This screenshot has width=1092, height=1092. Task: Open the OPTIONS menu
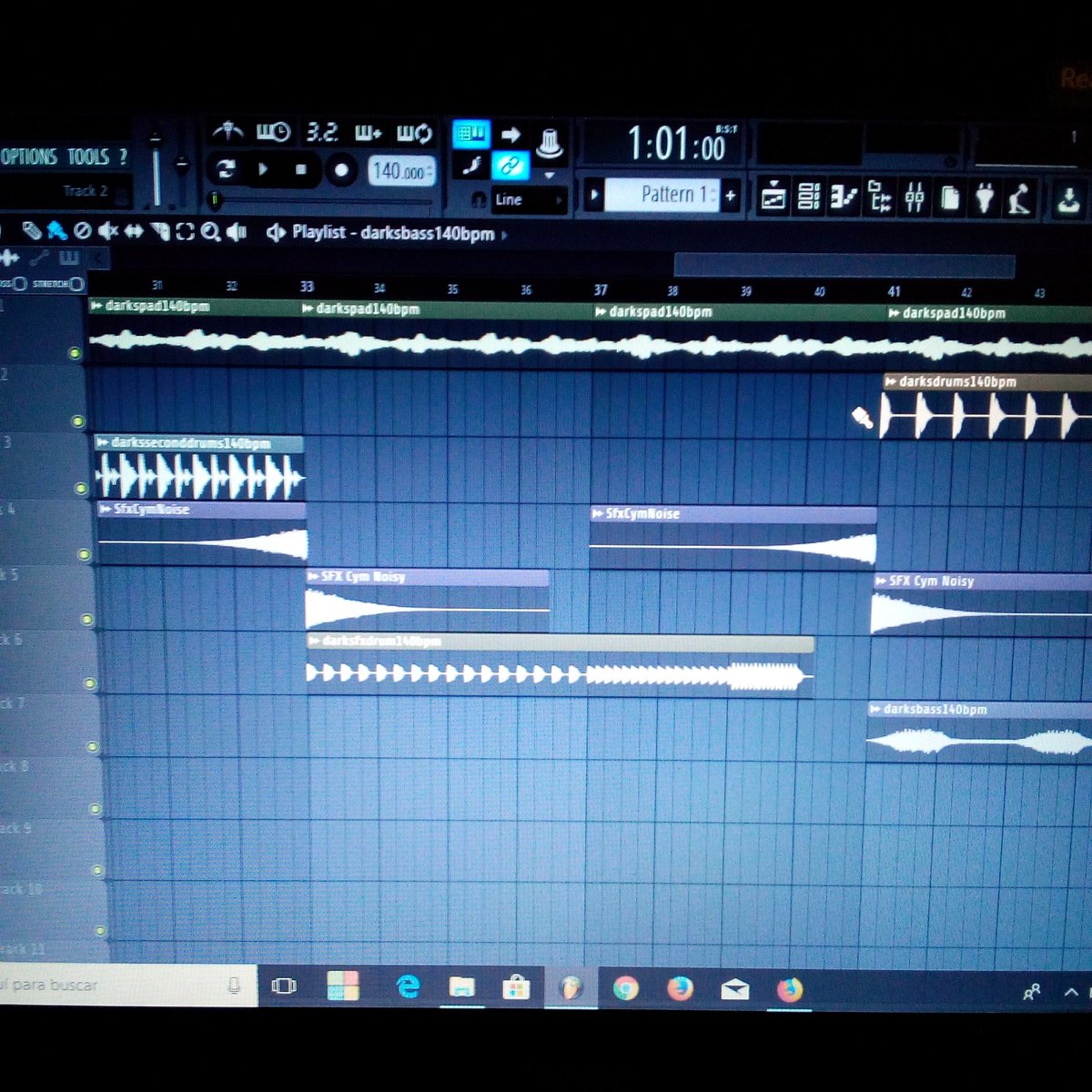[29, 157]
